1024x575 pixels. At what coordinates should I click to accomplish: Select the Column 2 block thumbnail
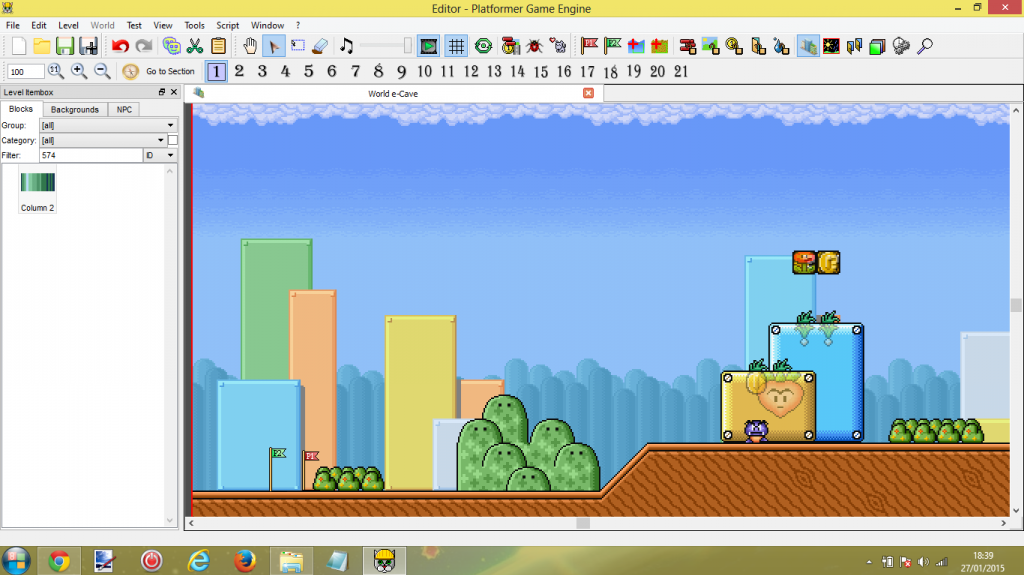(x=37, y=191)
